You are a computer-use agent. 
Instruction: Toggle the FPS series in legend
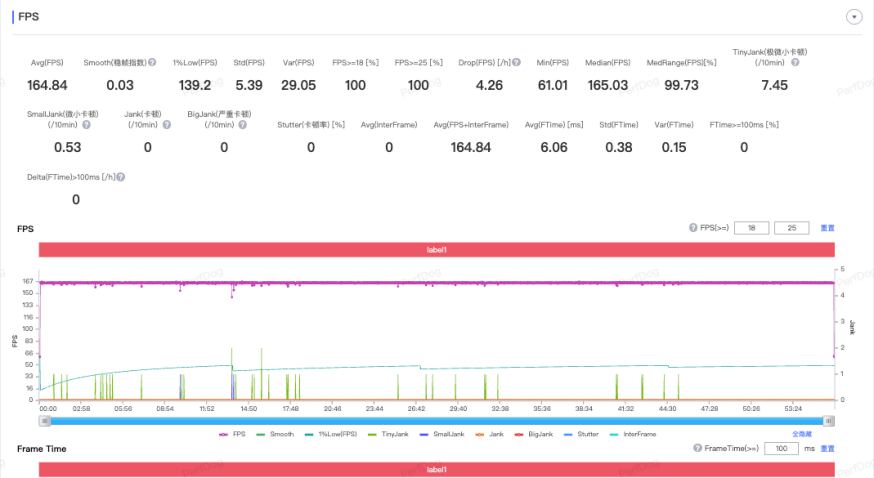(x=232, y=434)
